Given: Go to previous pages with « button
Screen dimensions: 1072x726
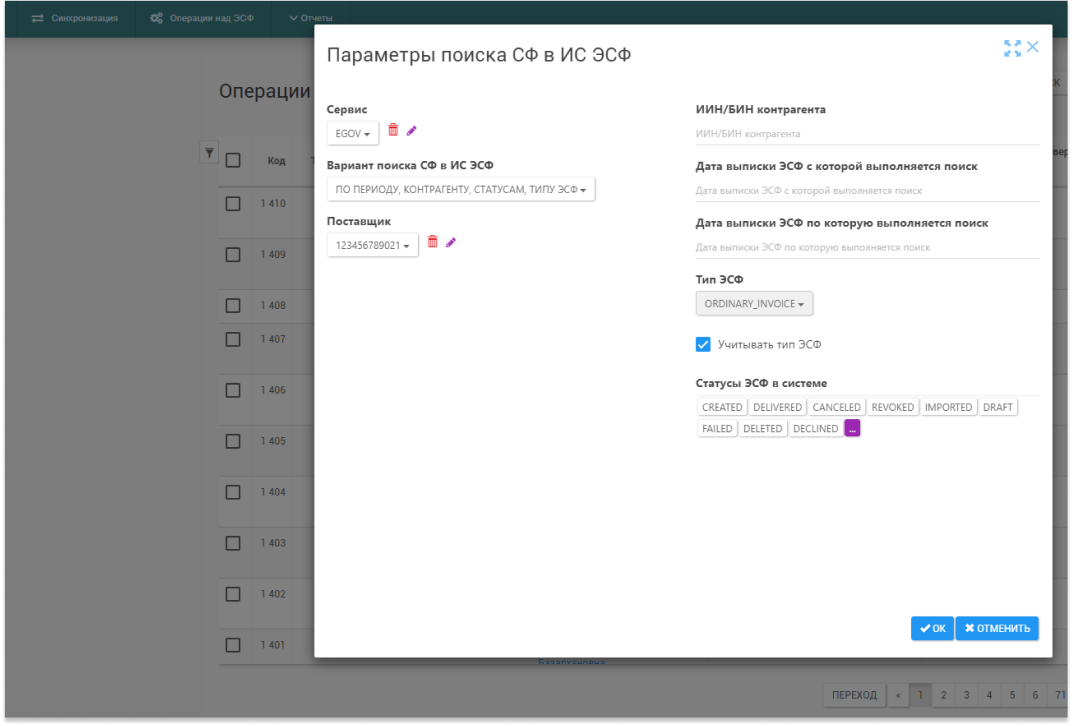Looking at the screenshot, I should click(898, 695).
